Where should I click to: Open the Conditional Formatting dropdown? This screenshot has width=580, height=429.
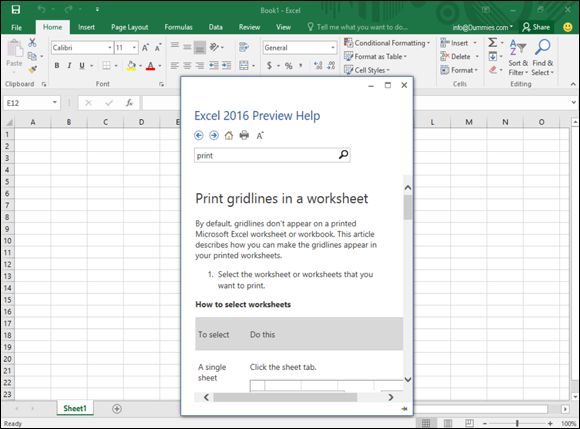coord(387,43)
